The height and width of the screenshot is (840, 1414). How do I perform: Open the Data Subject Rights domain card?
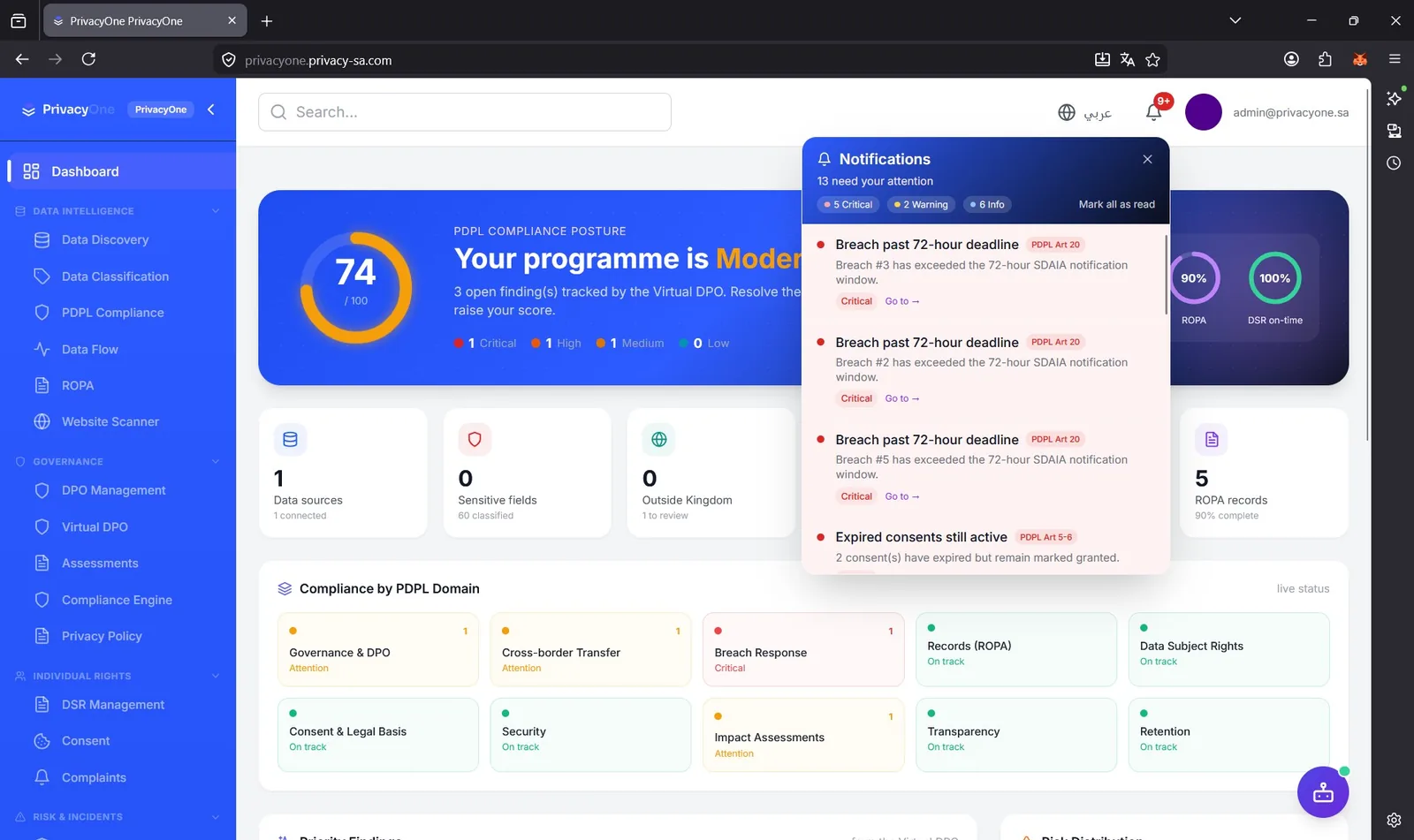click(x=1228, y=649)
